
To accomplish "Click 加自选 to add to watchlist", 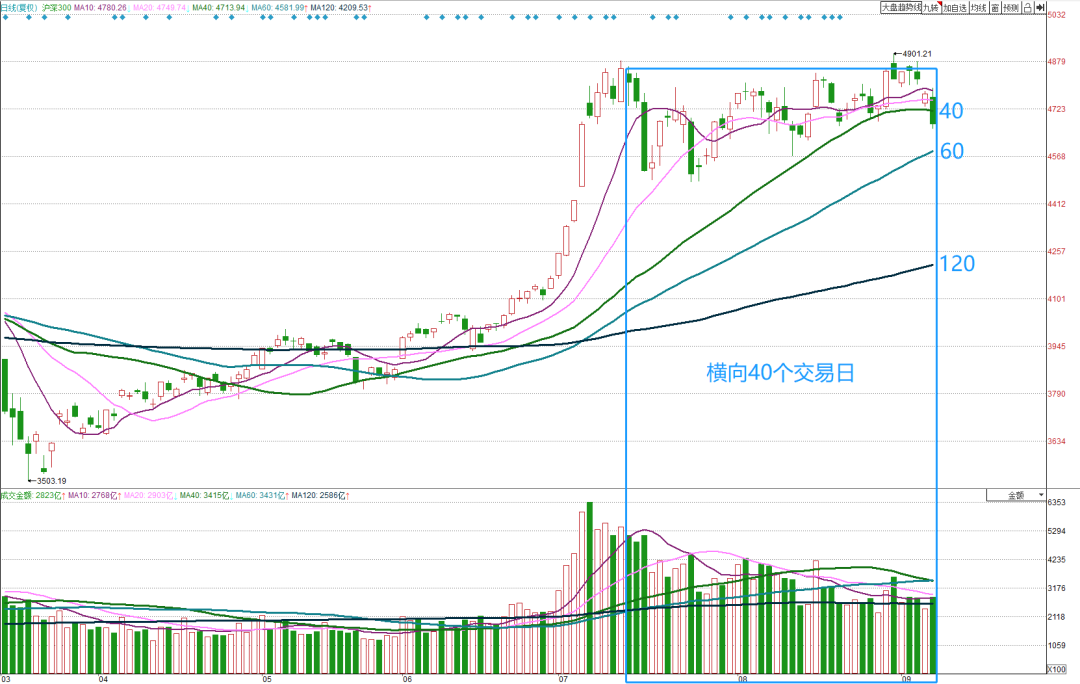I will [x=955, y=8].
